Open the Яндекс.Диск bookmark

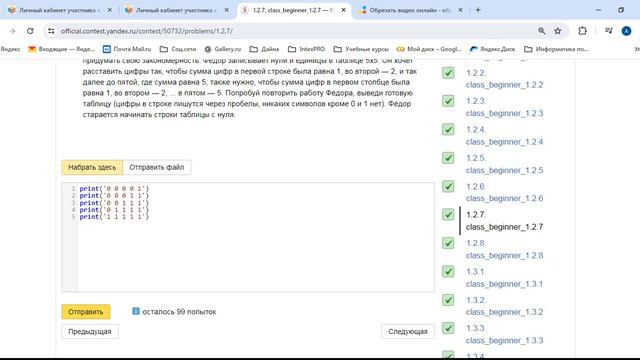coord(492,49)
